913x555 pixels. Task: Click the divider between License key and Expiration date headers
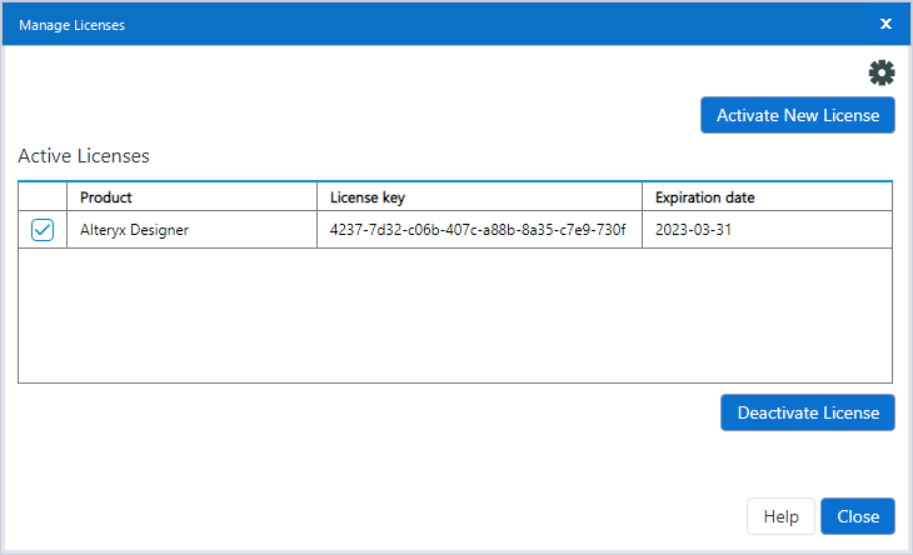(642, 197)
